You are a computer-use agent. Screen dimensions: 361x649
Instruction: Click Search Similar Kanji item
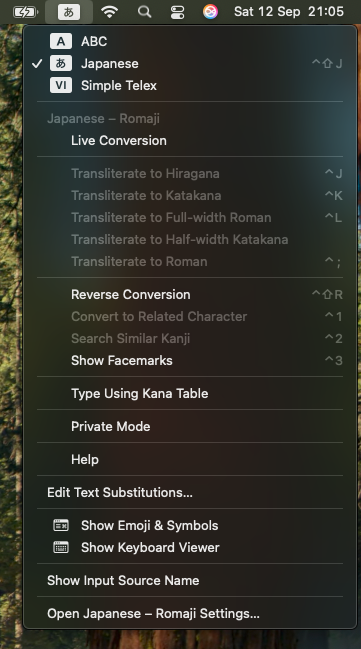(190, 338)
